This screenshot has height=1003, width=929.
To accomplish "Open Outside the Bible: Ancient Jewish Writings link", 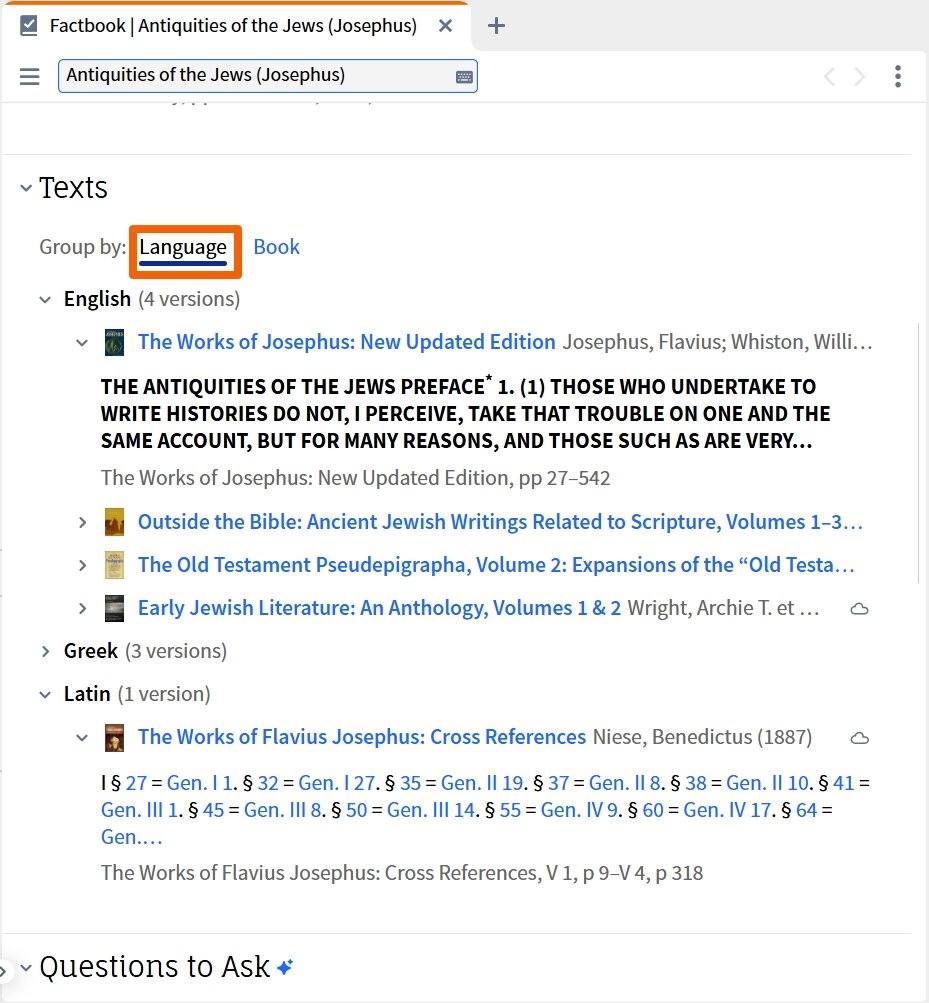I will [500, 522].
